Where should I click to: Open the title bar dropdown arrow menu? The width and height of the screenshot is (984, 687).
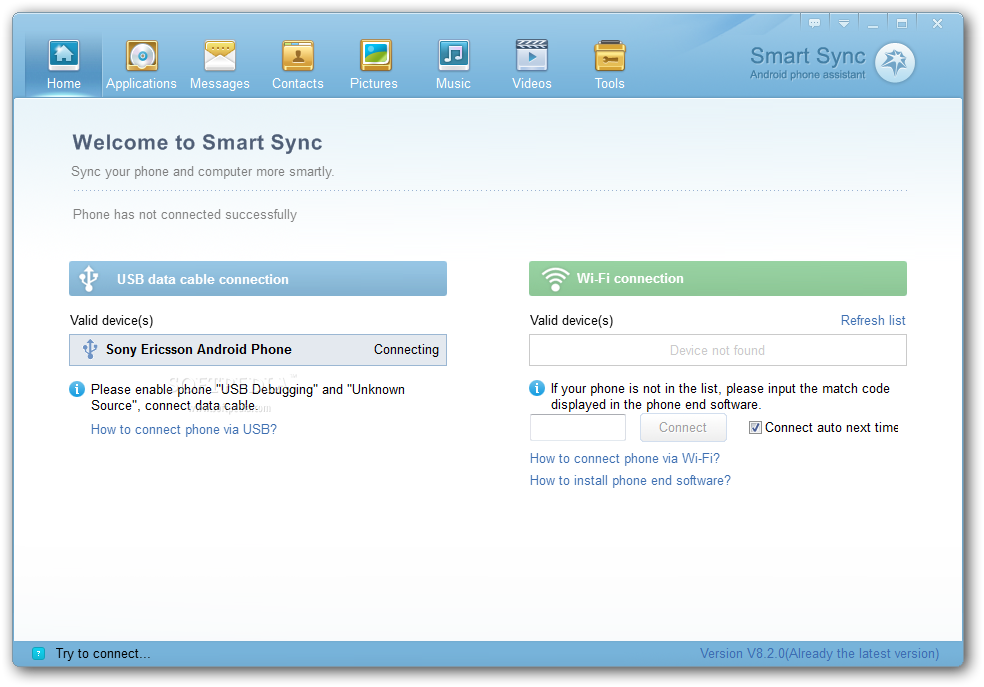pos(844,23)
